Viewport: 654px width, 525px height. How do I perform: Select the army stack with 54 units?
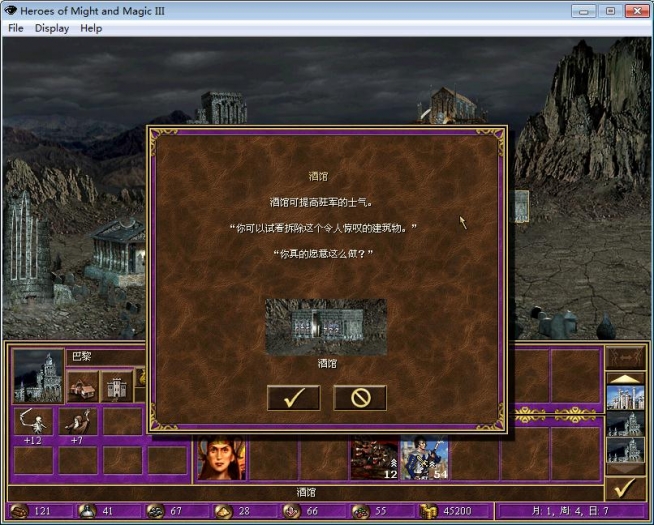coord(425,459)
